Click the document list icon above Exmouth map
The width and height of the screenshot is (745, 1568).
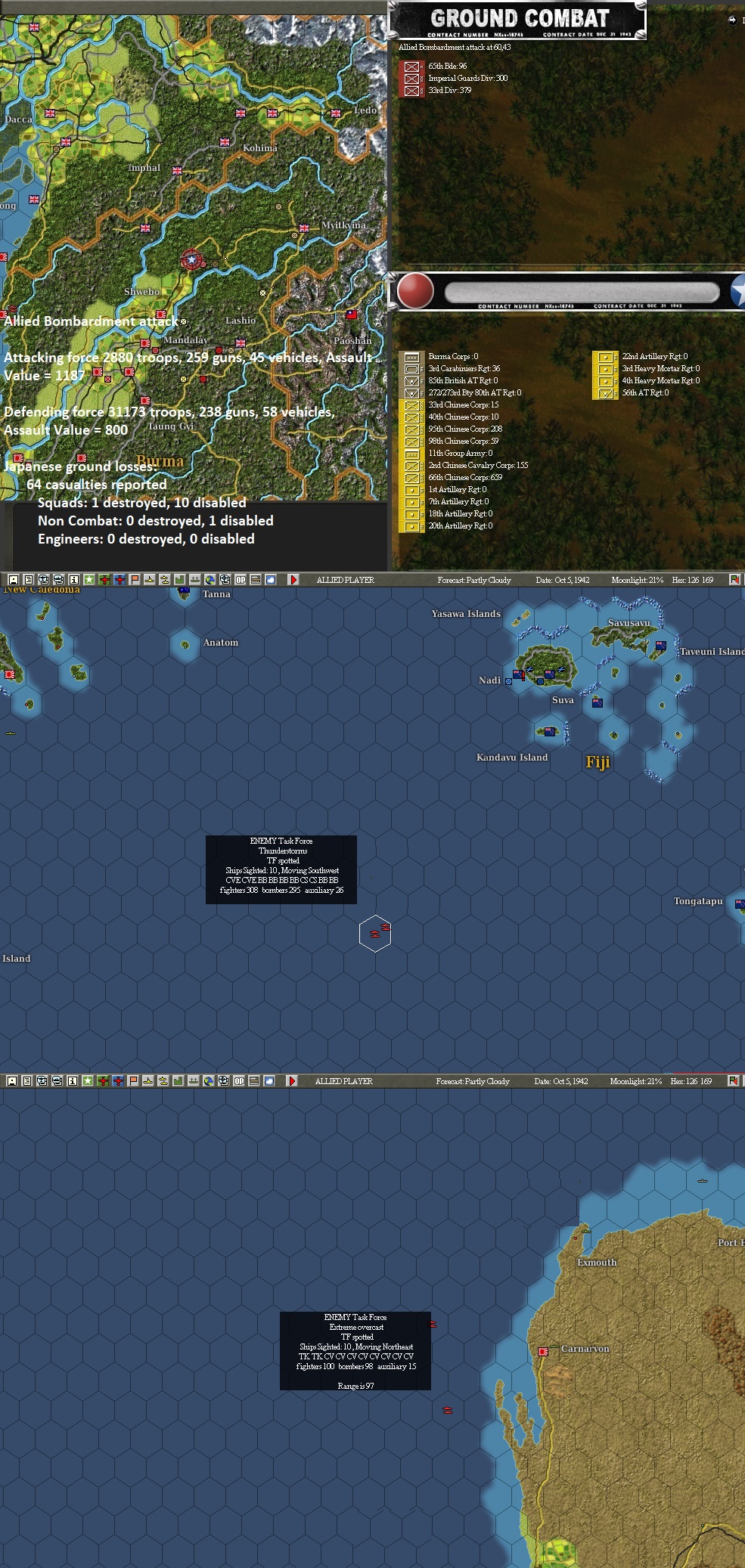tap(26, 1081)
